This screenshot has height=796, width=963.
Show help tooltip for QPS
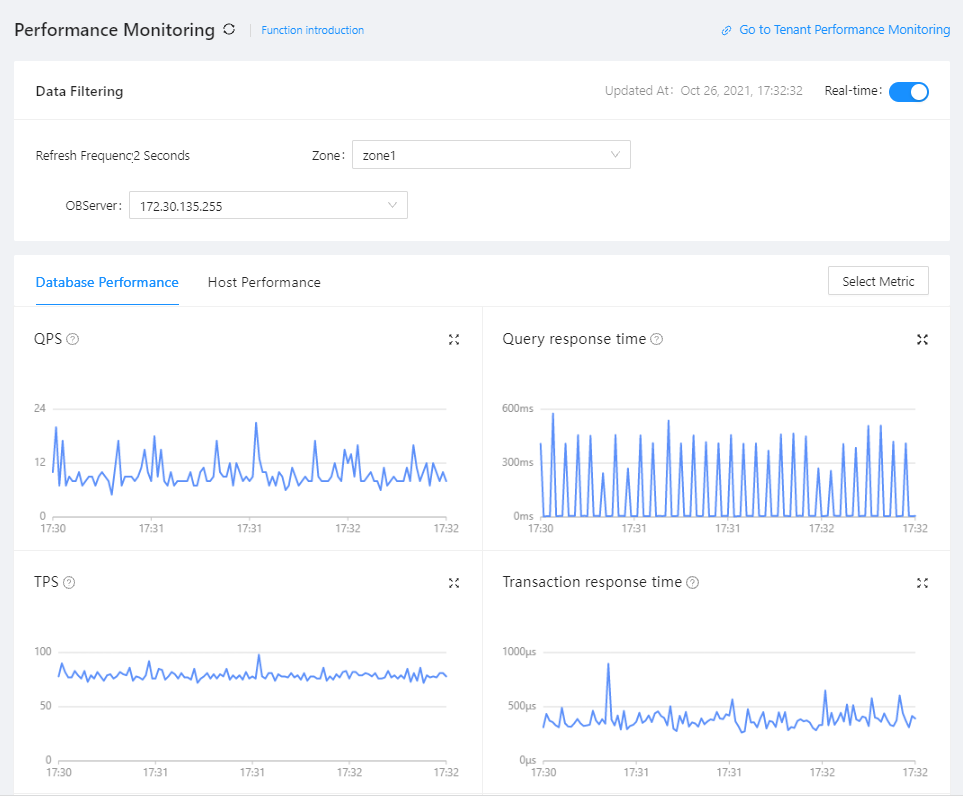(x=72, y=340)
